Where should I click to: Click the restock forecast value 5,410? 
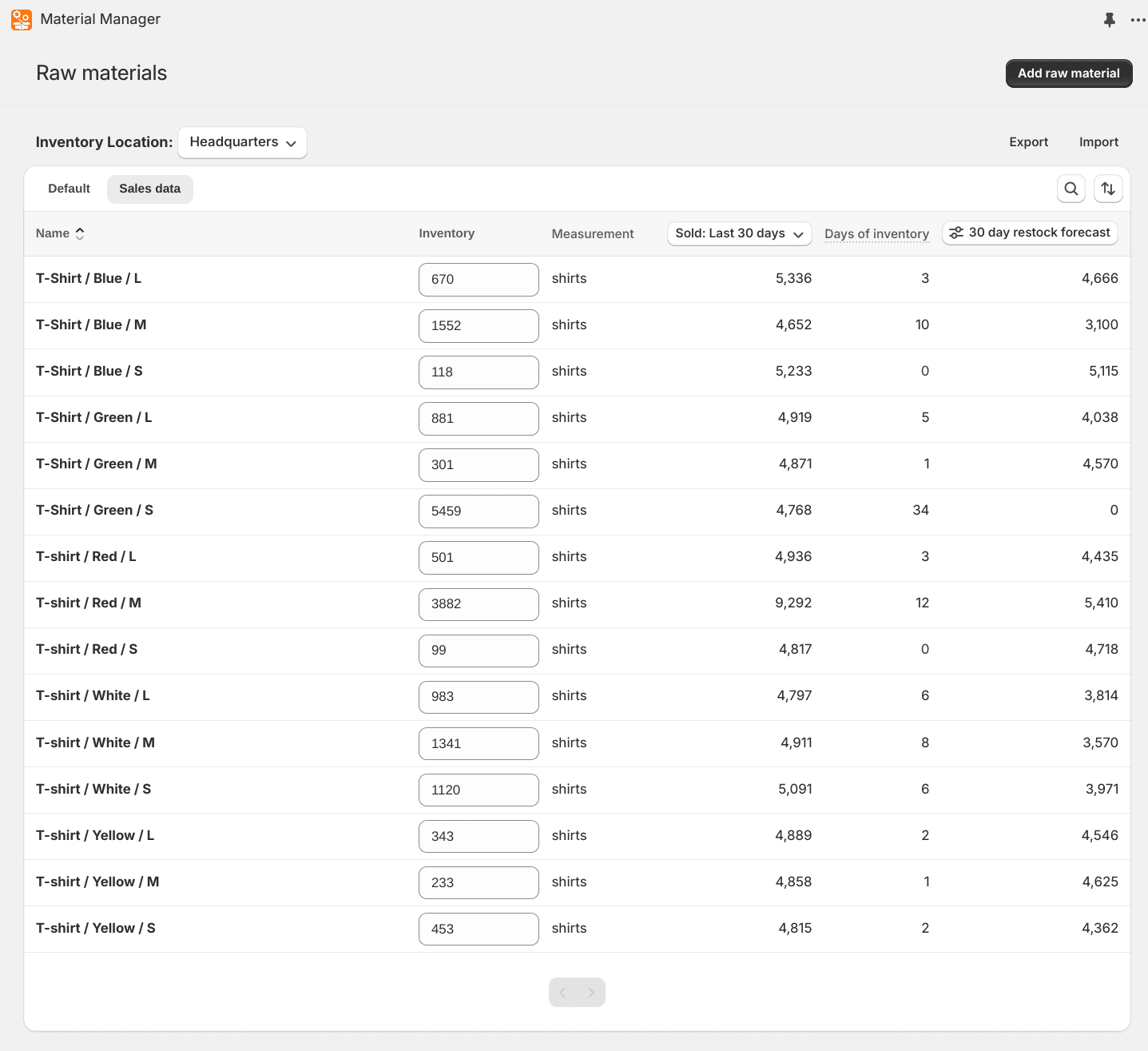(1101, 603)
